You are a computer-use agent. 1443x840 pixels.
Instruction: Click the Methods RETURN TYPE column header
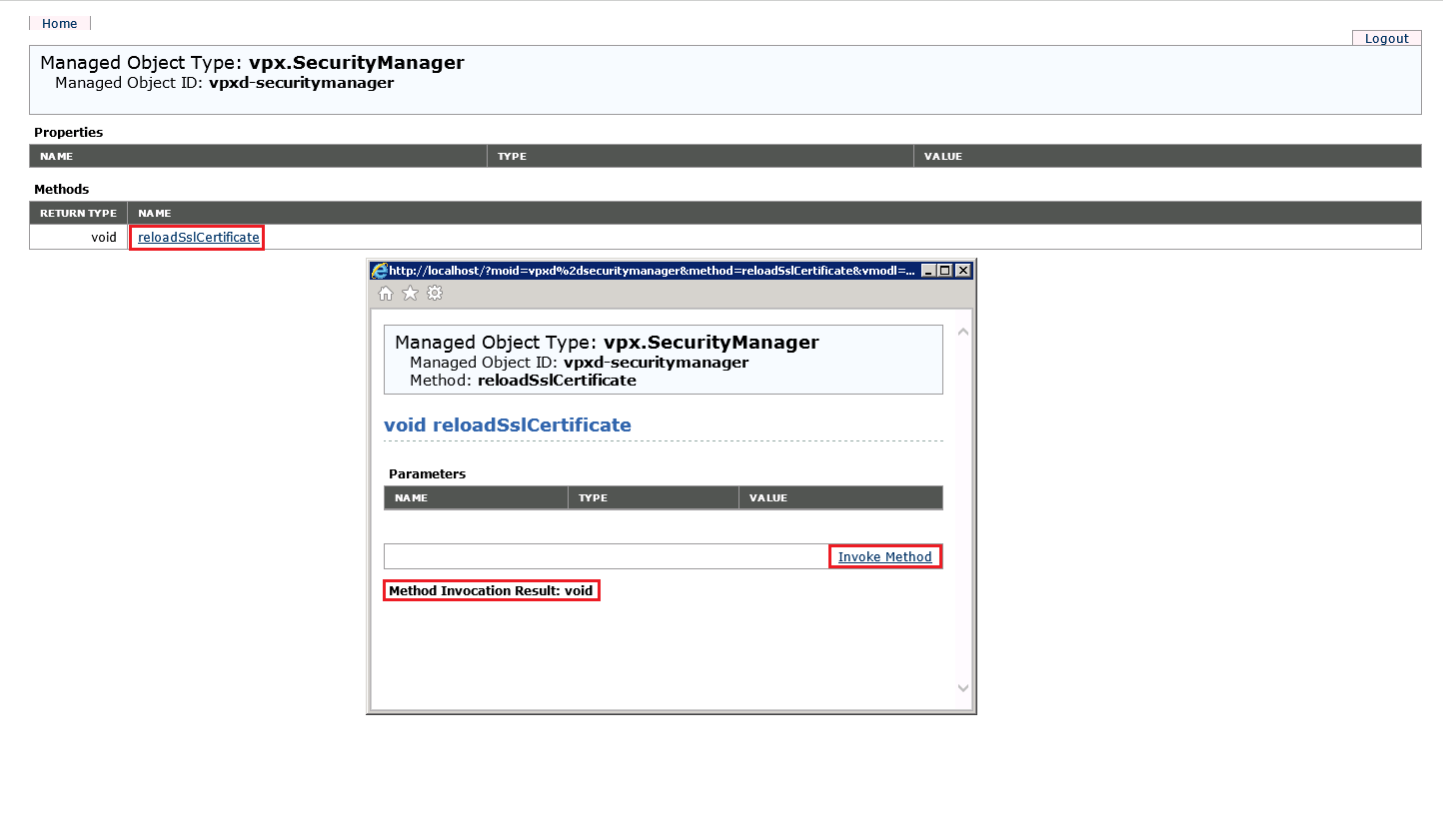(78, 214)
